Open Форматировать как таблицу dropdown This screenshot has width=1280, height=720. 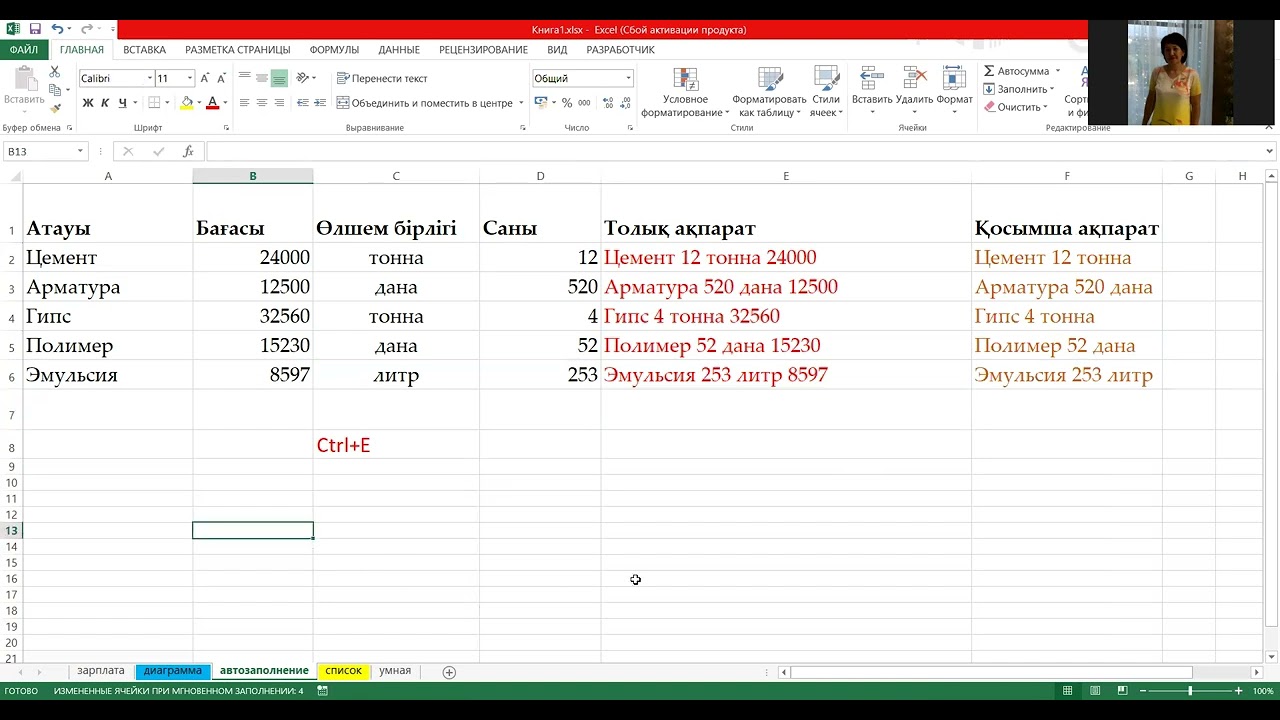(769, 93)
